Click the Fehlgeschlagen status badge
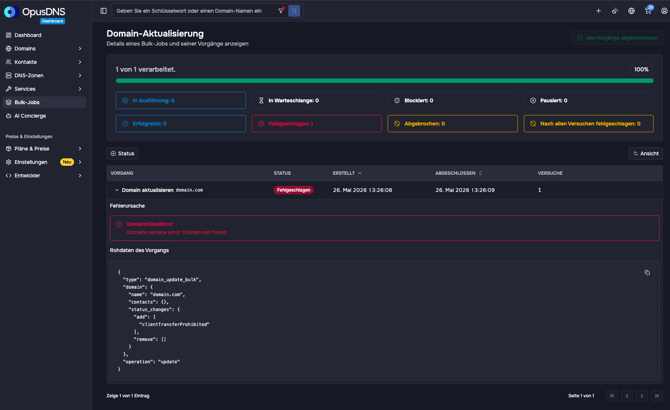670x410 pixels. click(x=294, y=190)
